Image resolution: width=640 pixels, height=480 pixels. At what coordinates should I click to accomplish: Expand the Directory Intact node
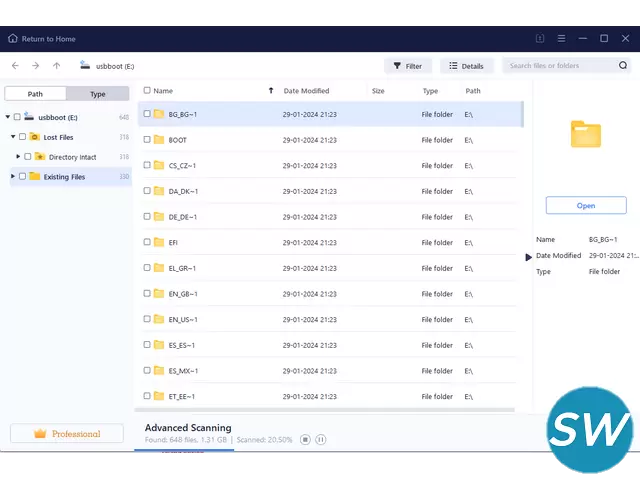(18, 157)
